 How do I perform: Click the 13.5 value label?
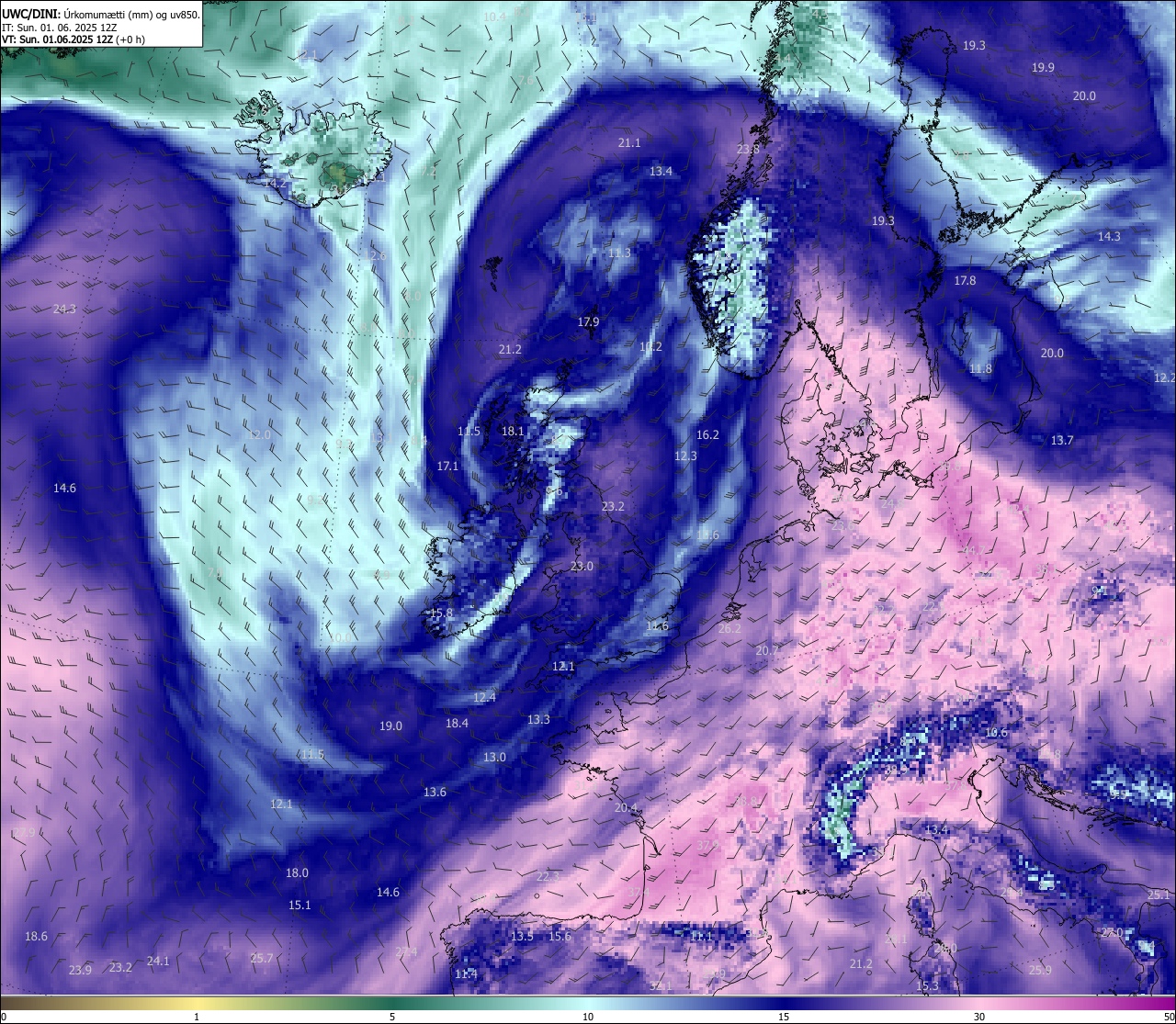pyautogui.click(x=522, y=937)
